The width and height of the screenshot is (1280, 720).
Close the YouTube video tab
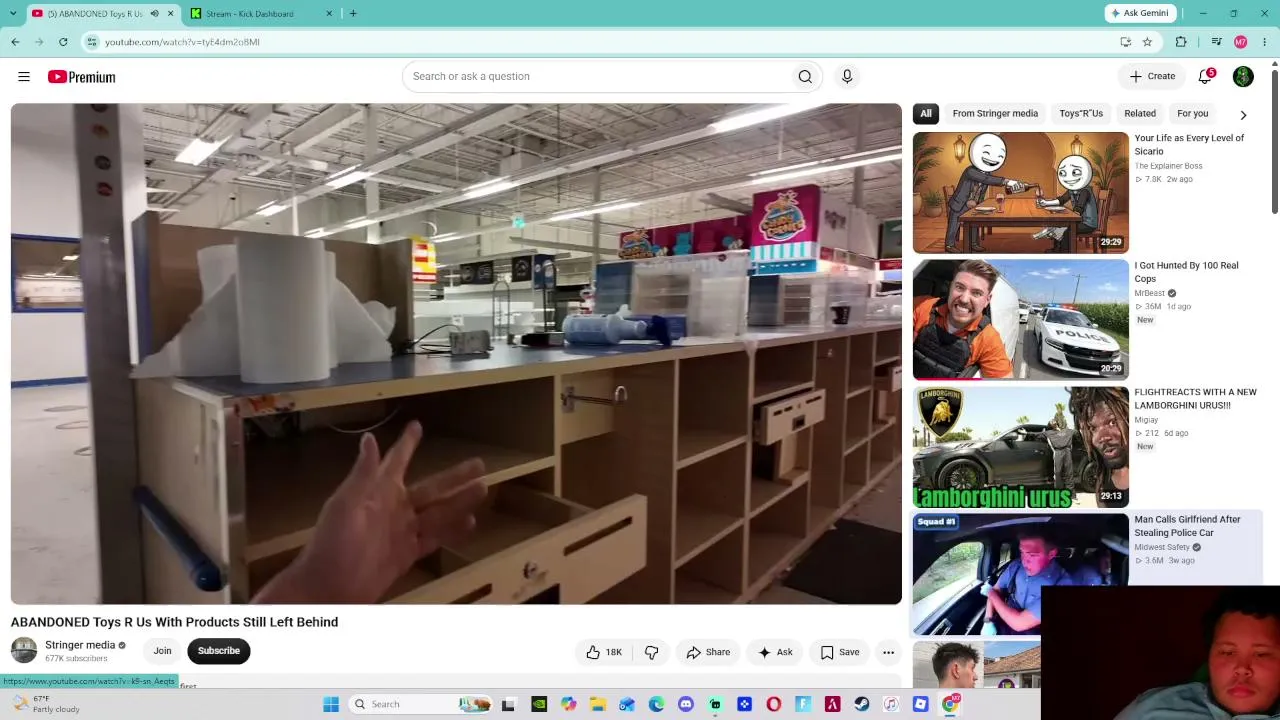point(171,14)
